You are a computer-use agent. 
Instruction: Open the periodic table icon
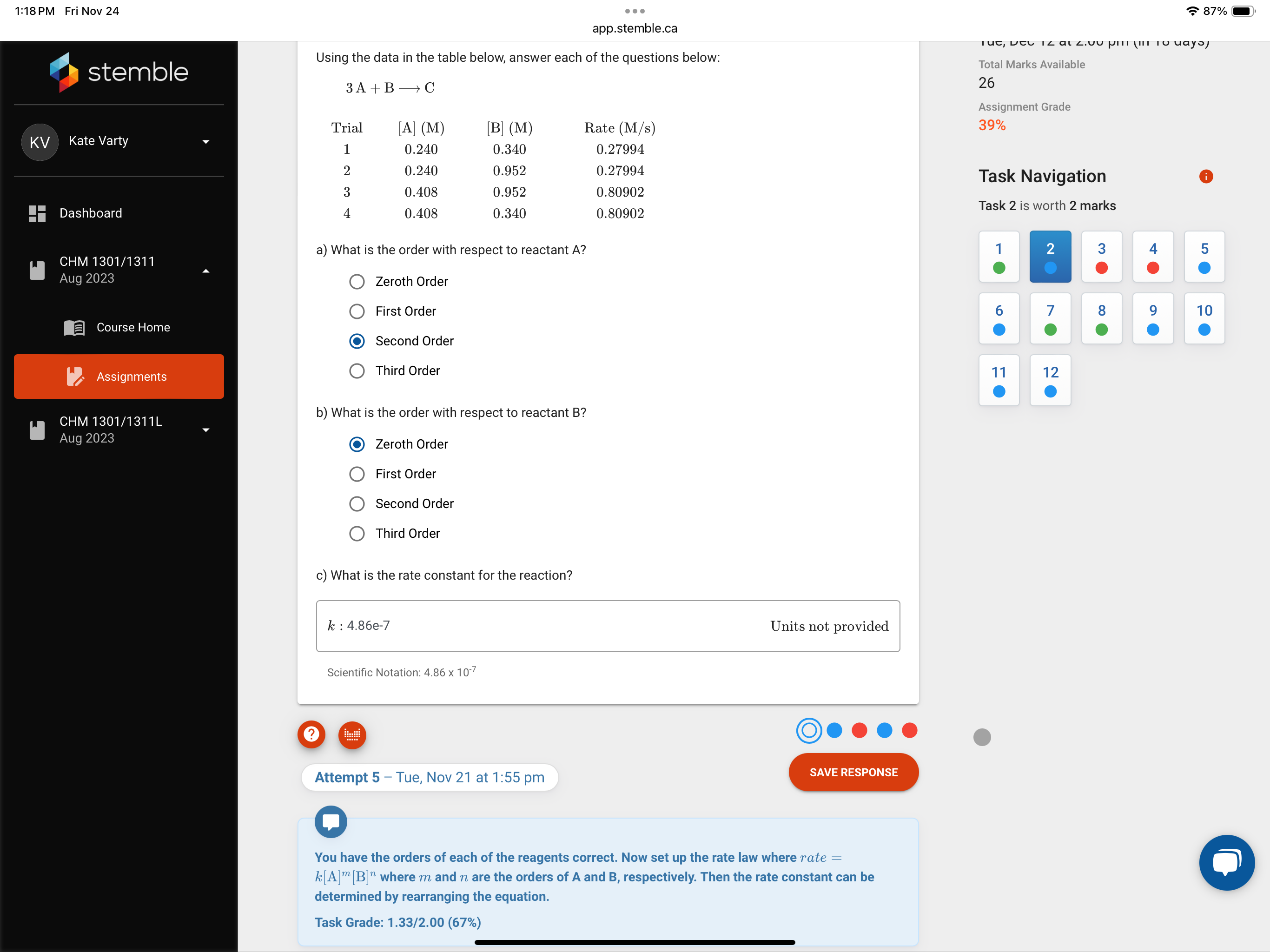pos(352,735)
